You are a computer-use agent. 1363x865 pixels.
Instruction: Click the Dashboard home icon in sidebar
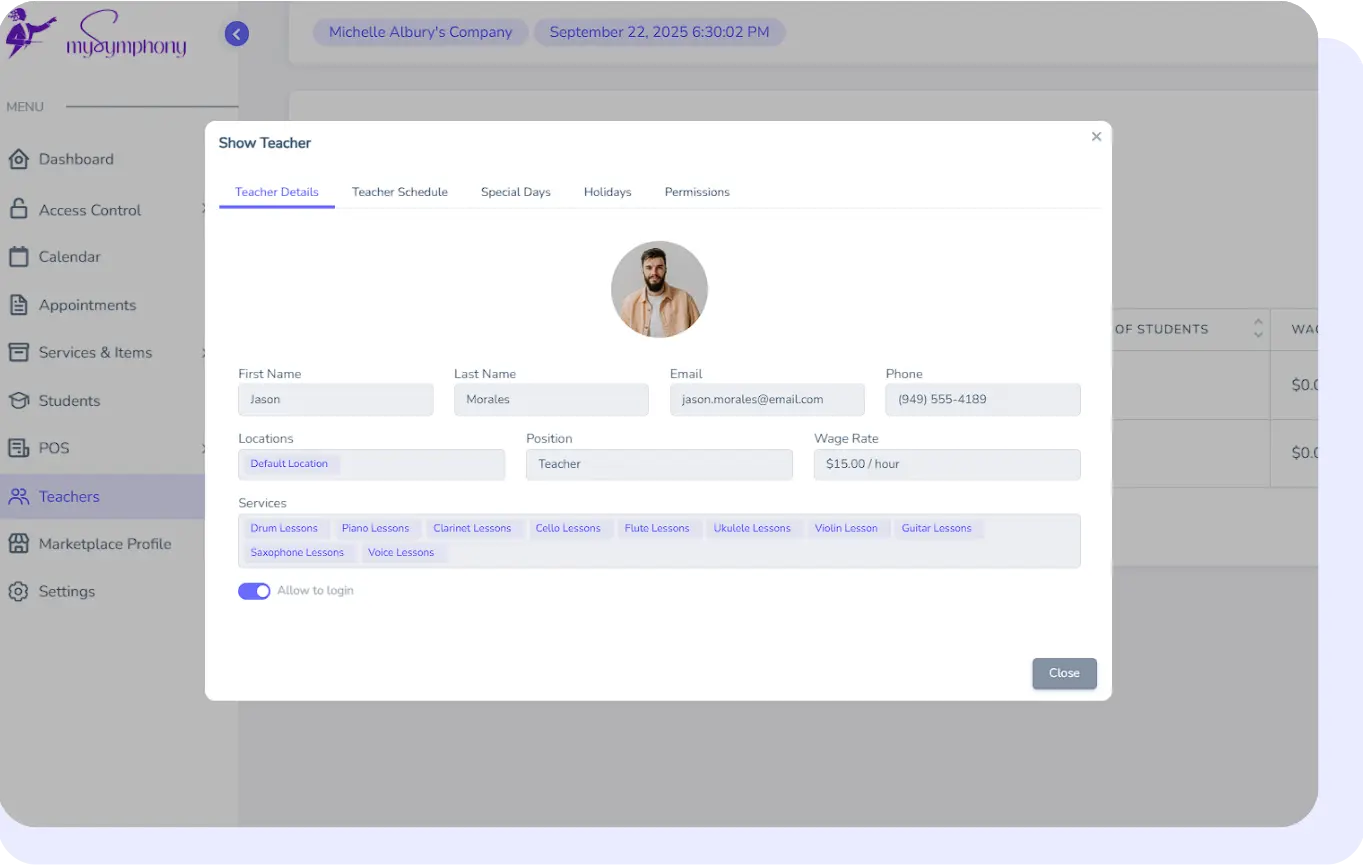point(18,159)
